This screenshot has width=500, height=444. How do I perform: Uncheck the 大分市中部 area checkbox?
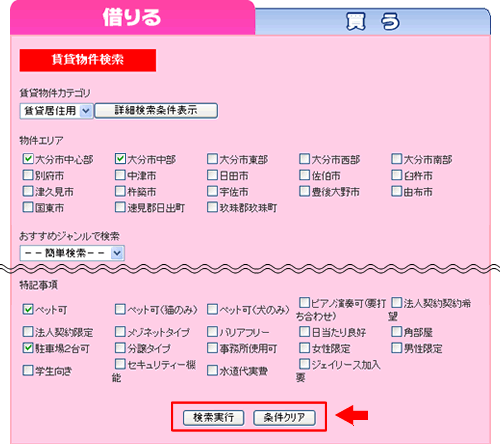(120, 159)
